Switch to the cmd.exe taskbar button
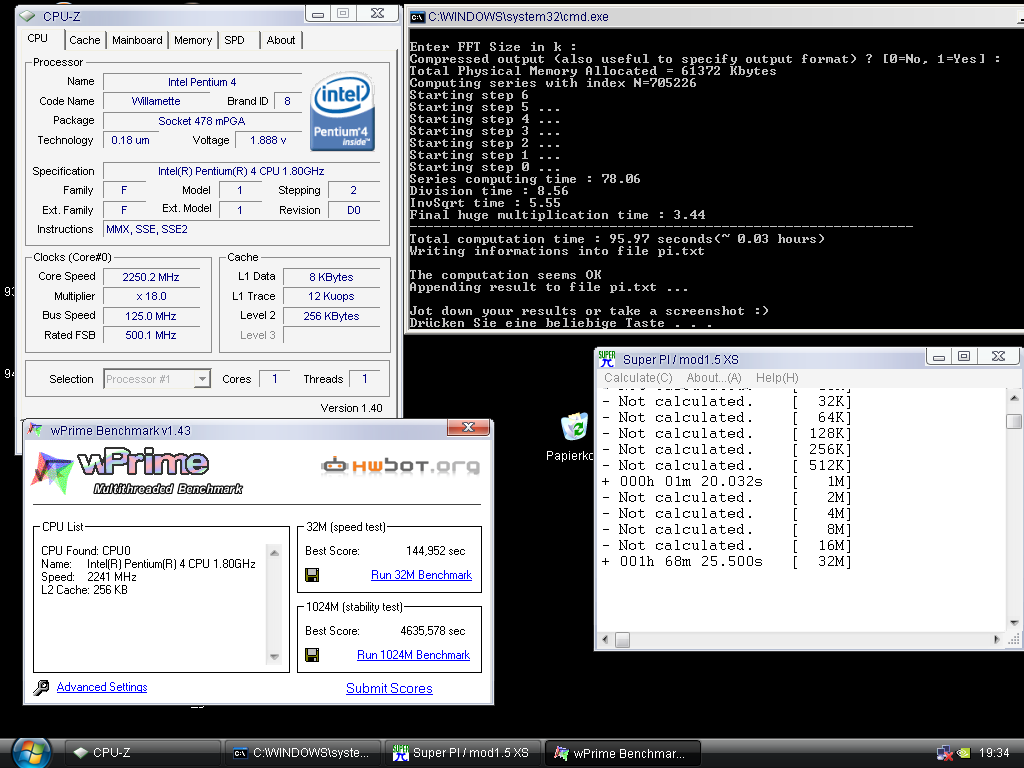This screenshot has height=768, width=1024. 303,752
